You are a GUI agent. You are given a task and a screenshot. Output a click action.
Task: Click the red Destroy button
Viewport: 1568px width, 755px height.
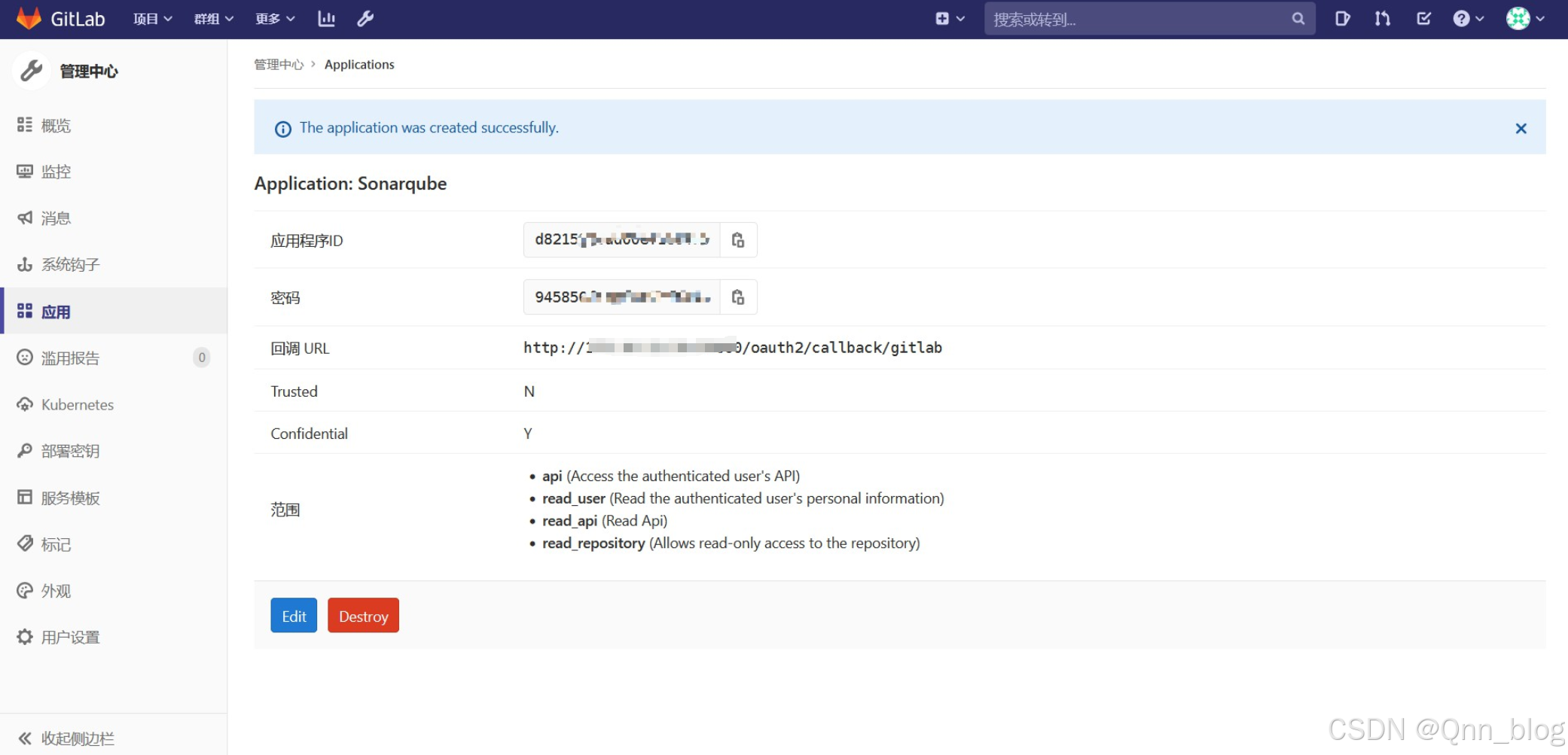click(x=363, y=615)
